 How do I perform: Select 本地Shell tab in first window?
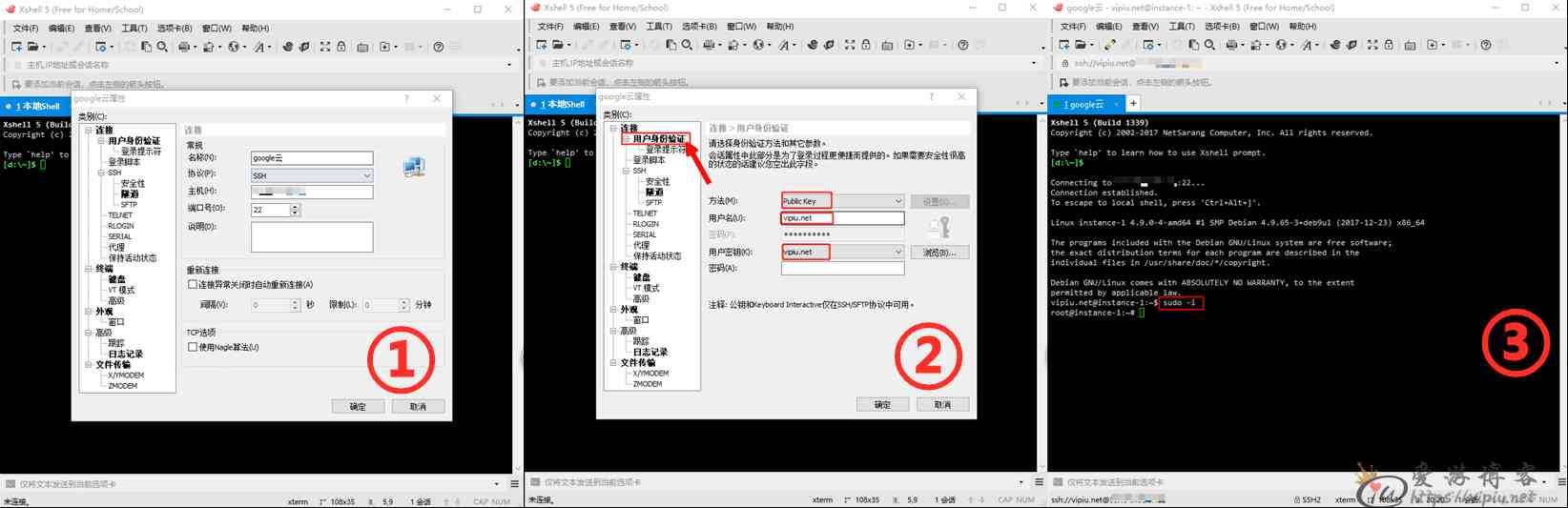point(35,106)
